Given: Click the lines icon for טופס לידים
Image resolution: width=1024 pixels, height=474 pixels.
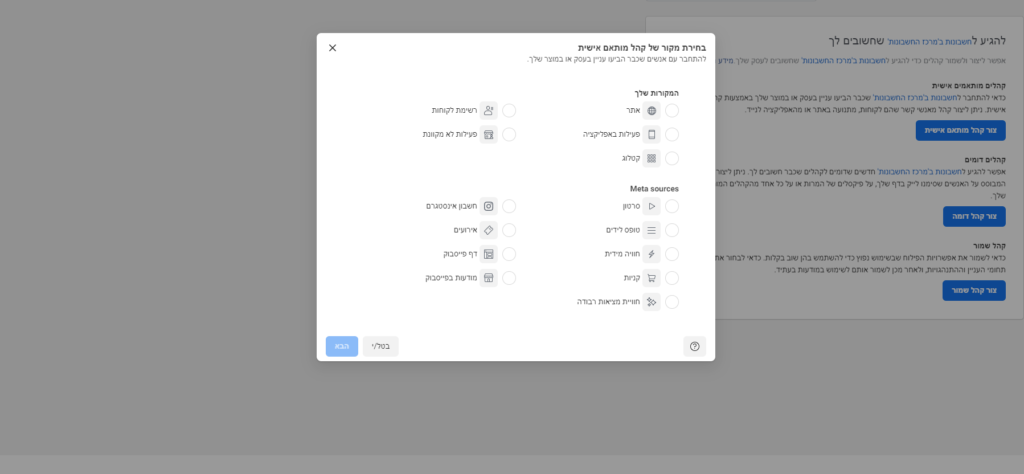Looking at the screenshot, I should pyautogui.click(x=651, y=230).
